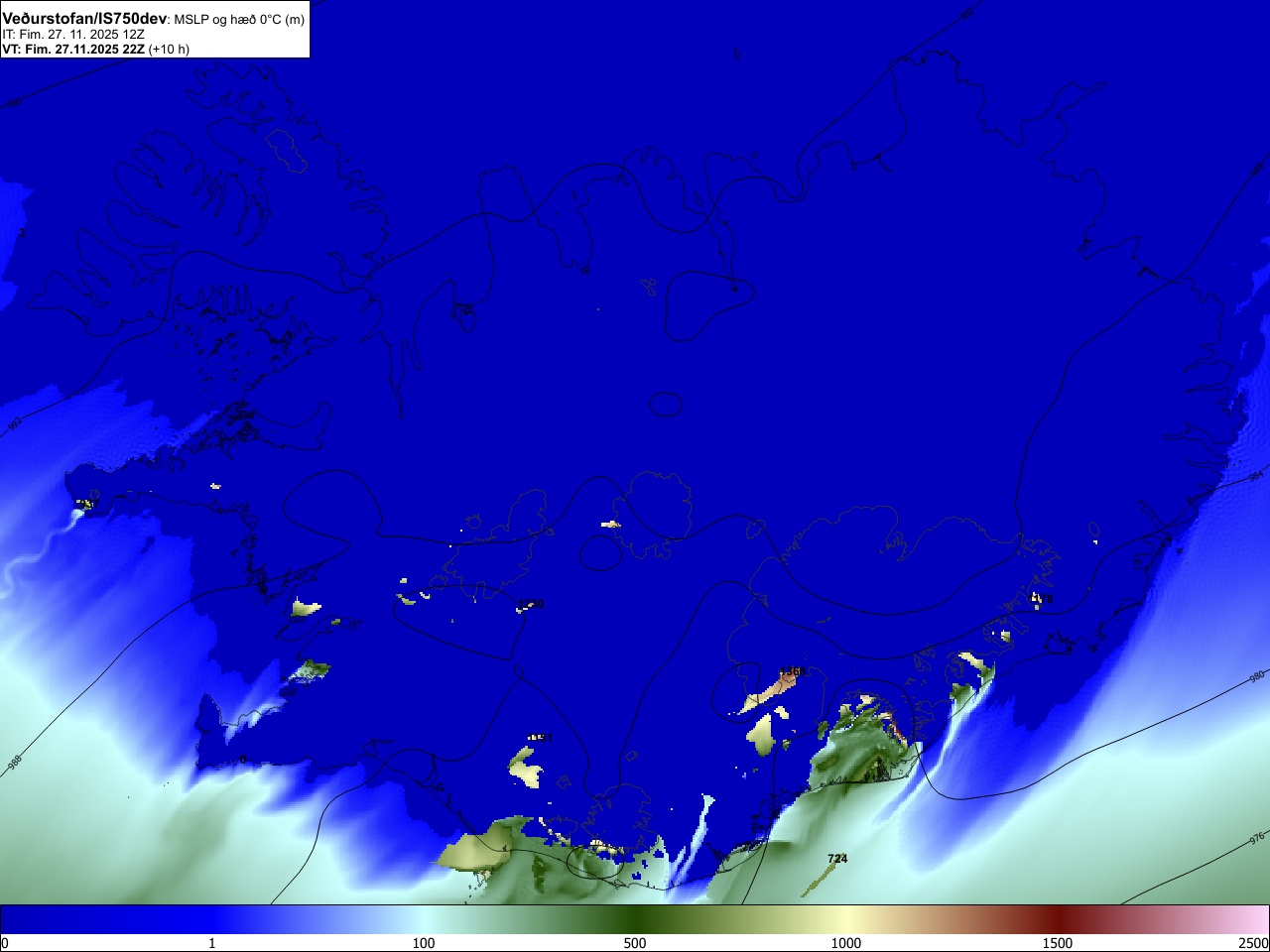Click the 1000 label on the colour scale
Viewport: 1270px width, 952px height.
(846, 943)
